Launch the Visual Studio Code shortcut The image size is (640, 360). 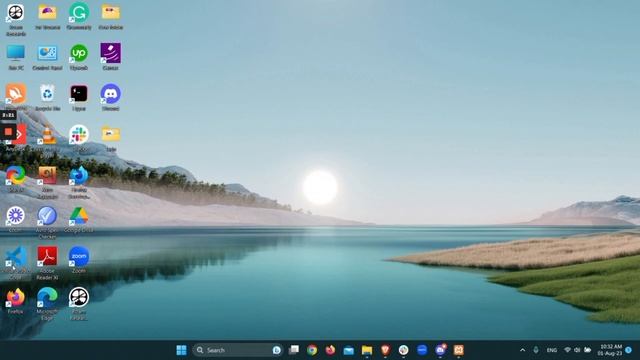pyautogui.click(x=16, y=262)
